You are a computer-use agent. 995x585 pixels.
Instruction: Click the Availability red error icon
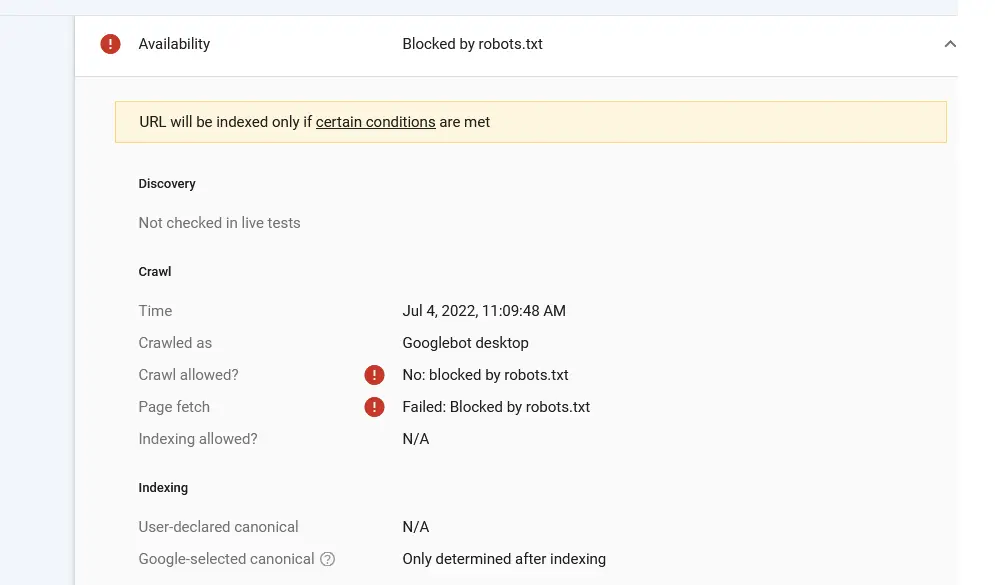tap(111, 44)
